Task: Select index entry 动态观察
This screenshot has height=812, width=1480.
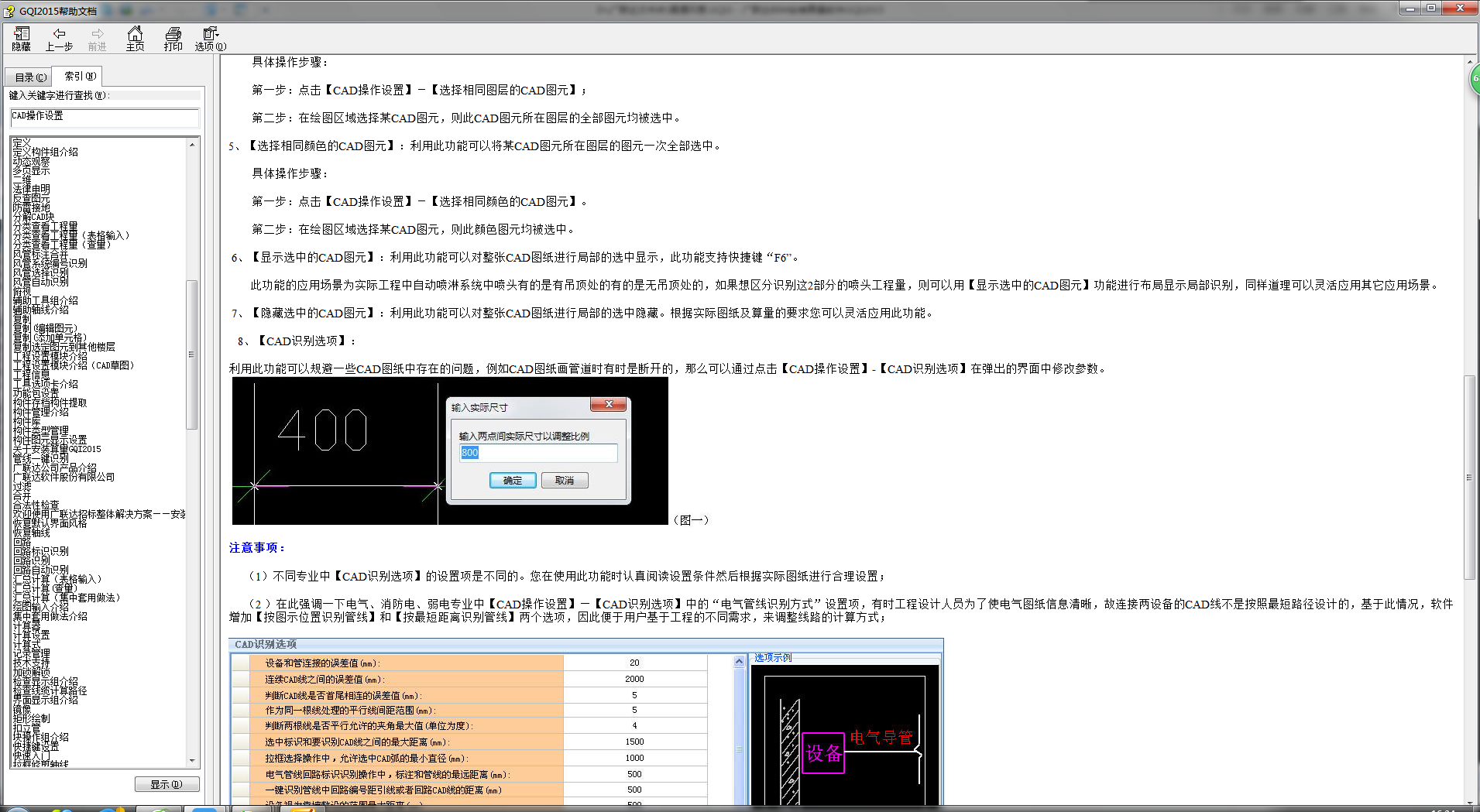Action: 31,161
